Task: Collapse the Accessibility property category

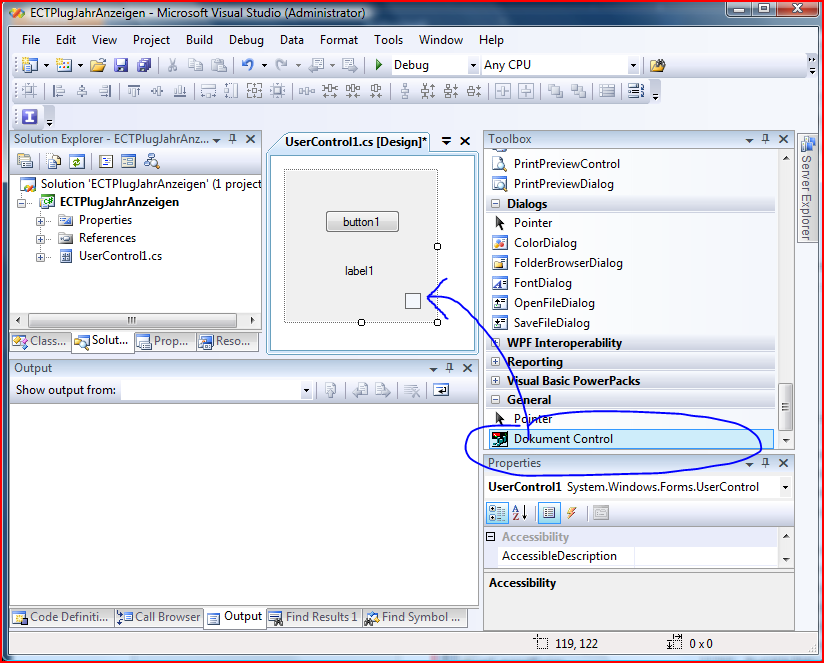Action: point(491,536)
